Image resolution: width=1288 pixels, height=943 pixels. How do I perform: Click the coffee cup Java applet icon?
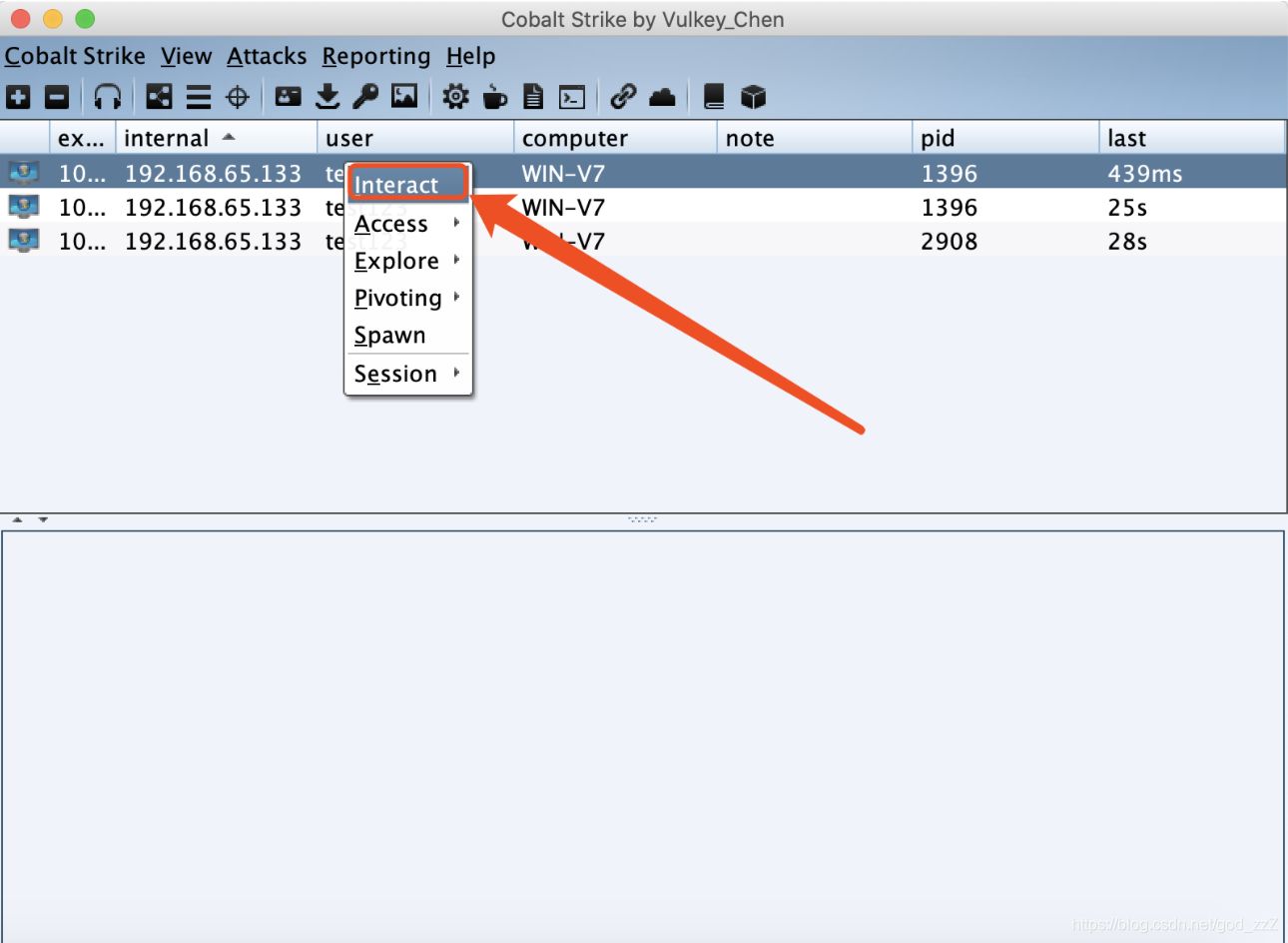click(x=494, y=97)
